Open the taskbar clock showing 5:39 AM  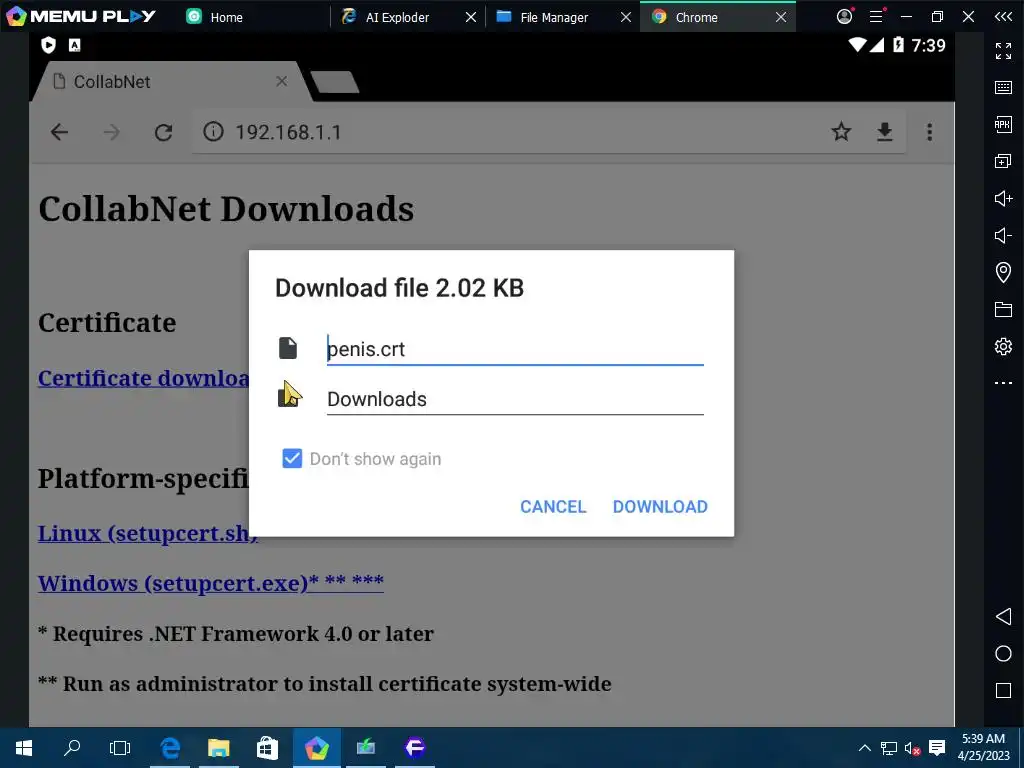(x=983, y=747)
